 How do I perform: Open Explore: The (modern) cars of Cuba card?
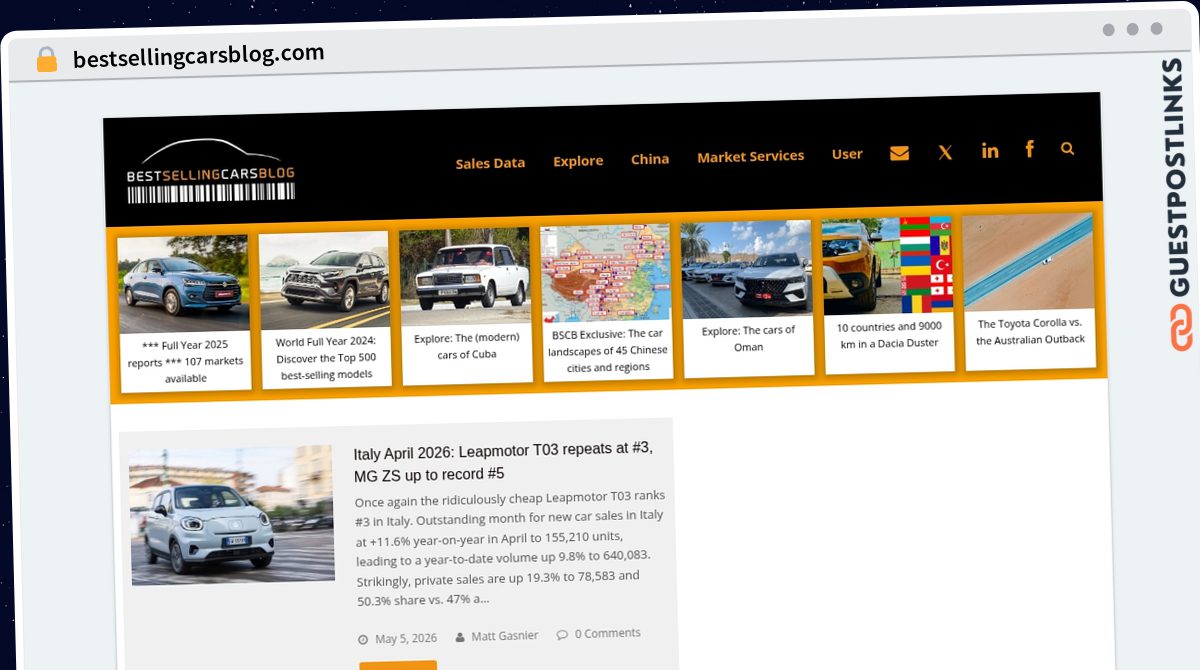[x=466, y=306]
